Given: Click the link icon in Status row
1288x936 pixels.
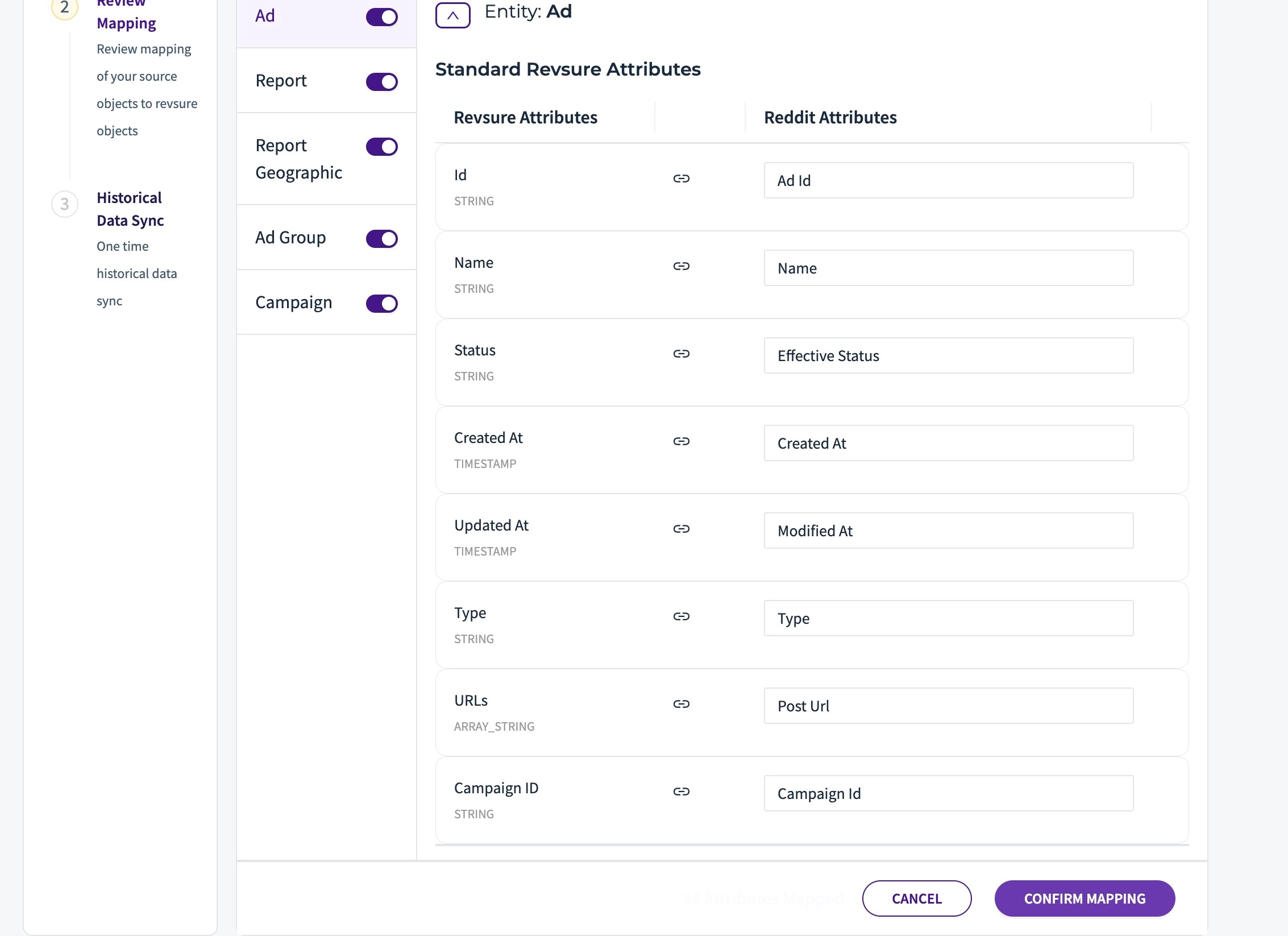Looking at the screenshot, I should (x=681, y=354).
